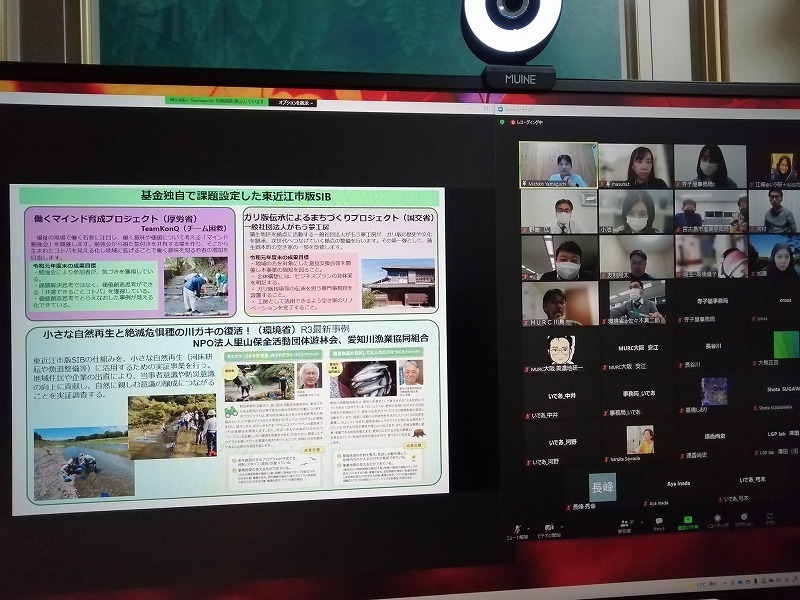Click slide title 基金独自で課題設定した東近江市版SIB
Image resolution: width=800 pixels, height=600 pixels.
(x=236, y=196)
